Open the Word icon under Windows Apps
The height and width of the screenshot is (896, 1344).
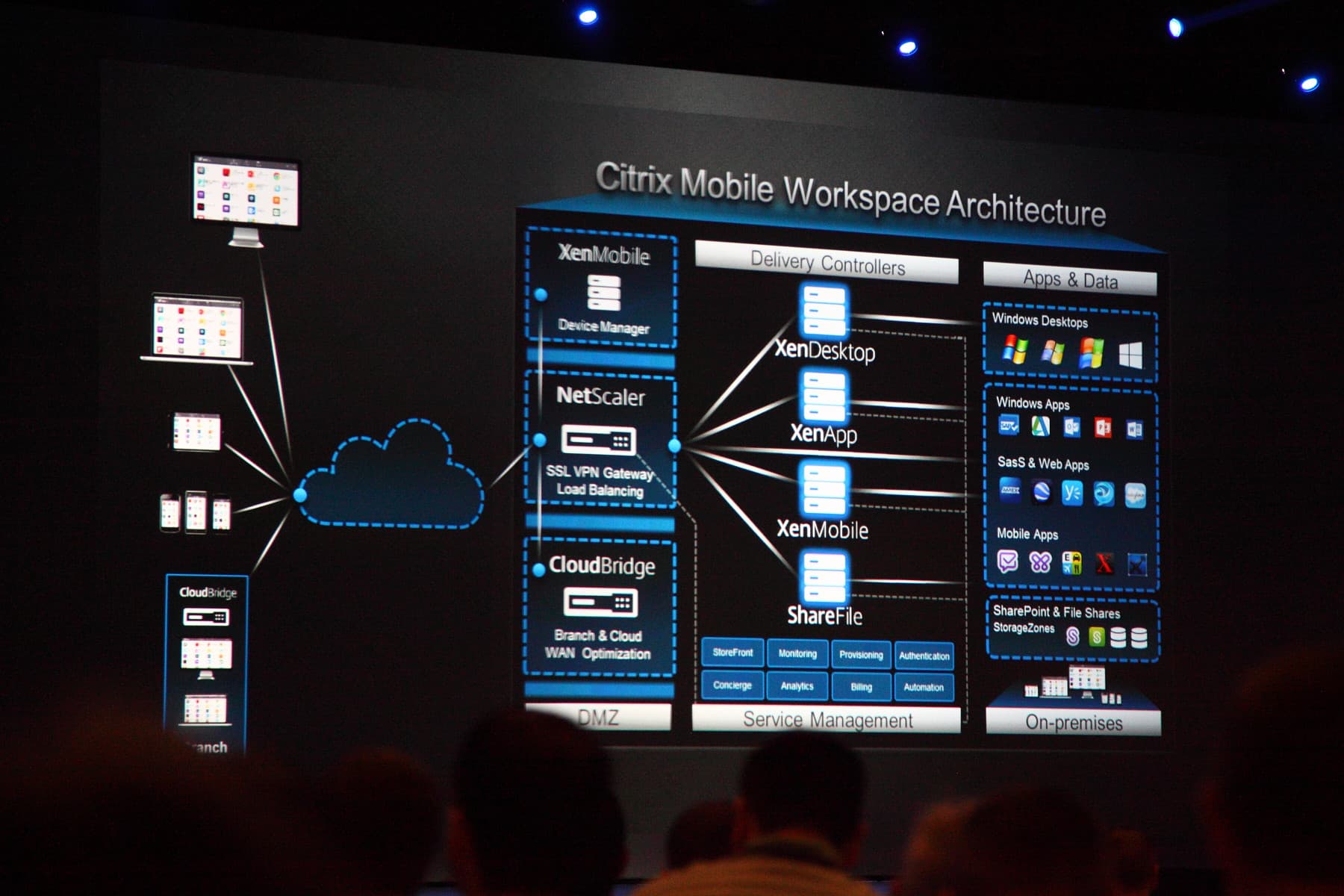1134,429
